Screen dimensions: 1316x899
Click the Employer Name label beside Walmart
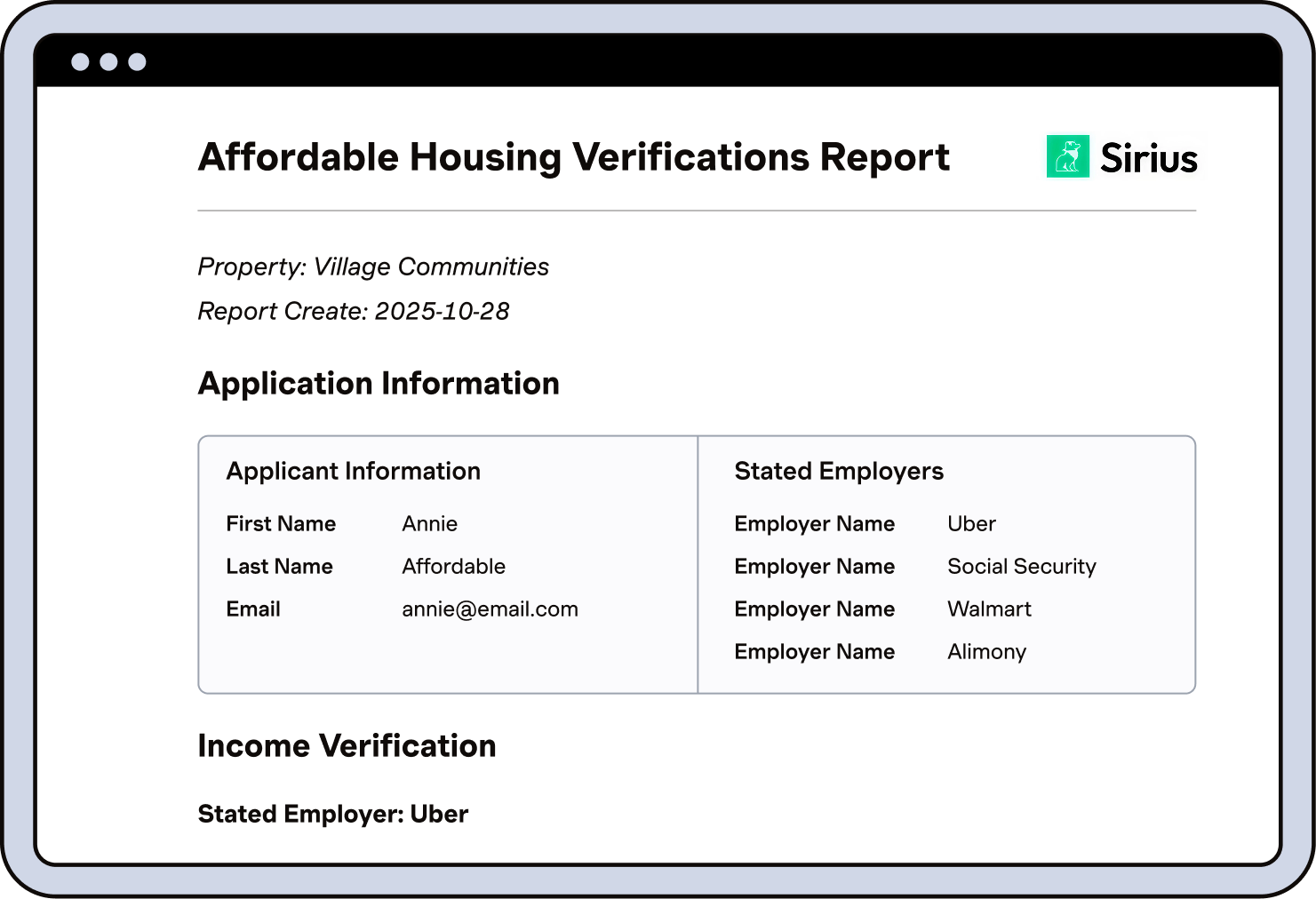(x=815, y=609)
